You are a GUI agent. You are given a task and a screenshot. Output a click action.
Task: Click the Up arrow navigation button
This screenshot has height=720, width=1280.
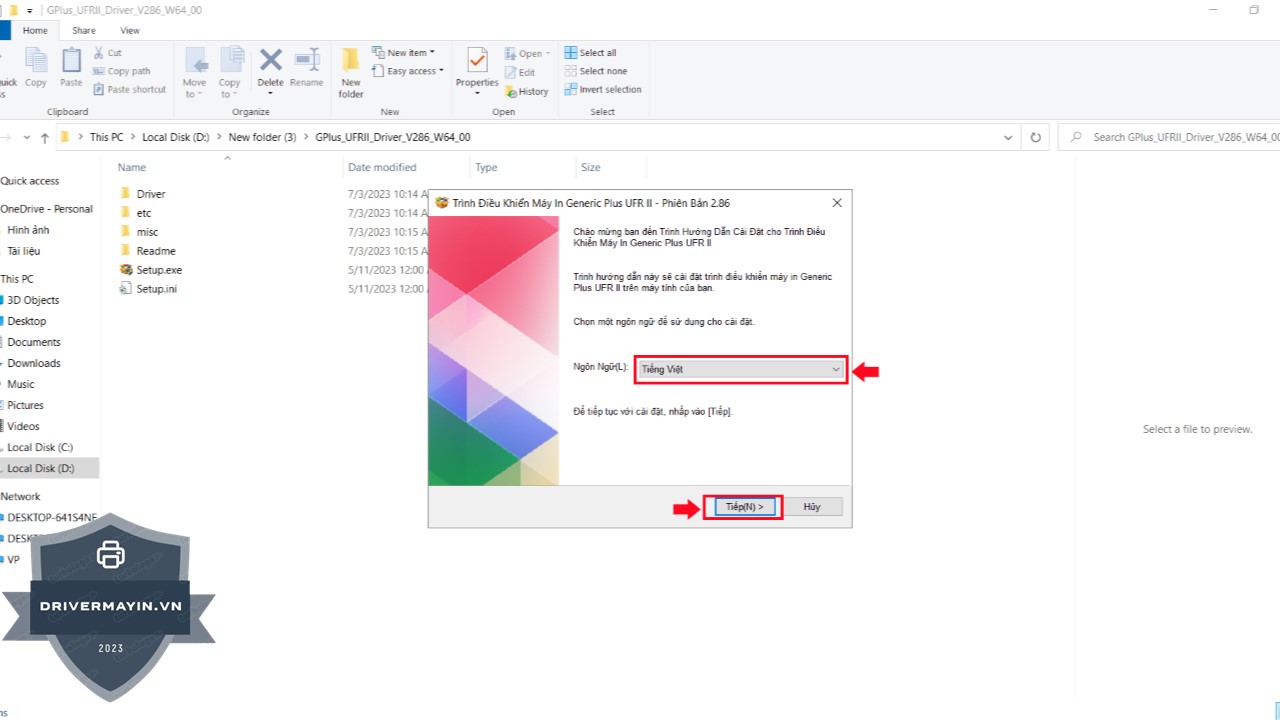45,137
